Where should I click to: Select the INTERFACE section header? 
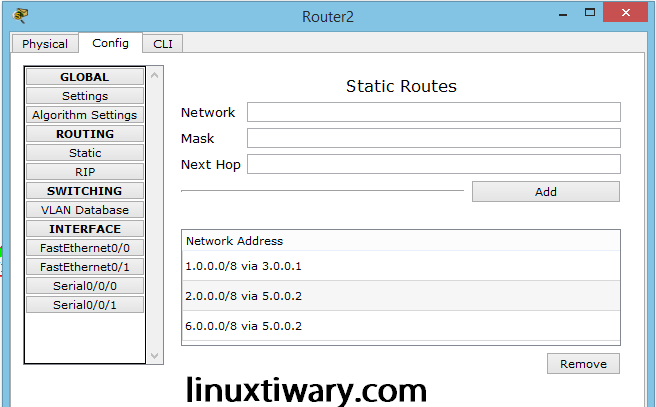pos(85,229)
